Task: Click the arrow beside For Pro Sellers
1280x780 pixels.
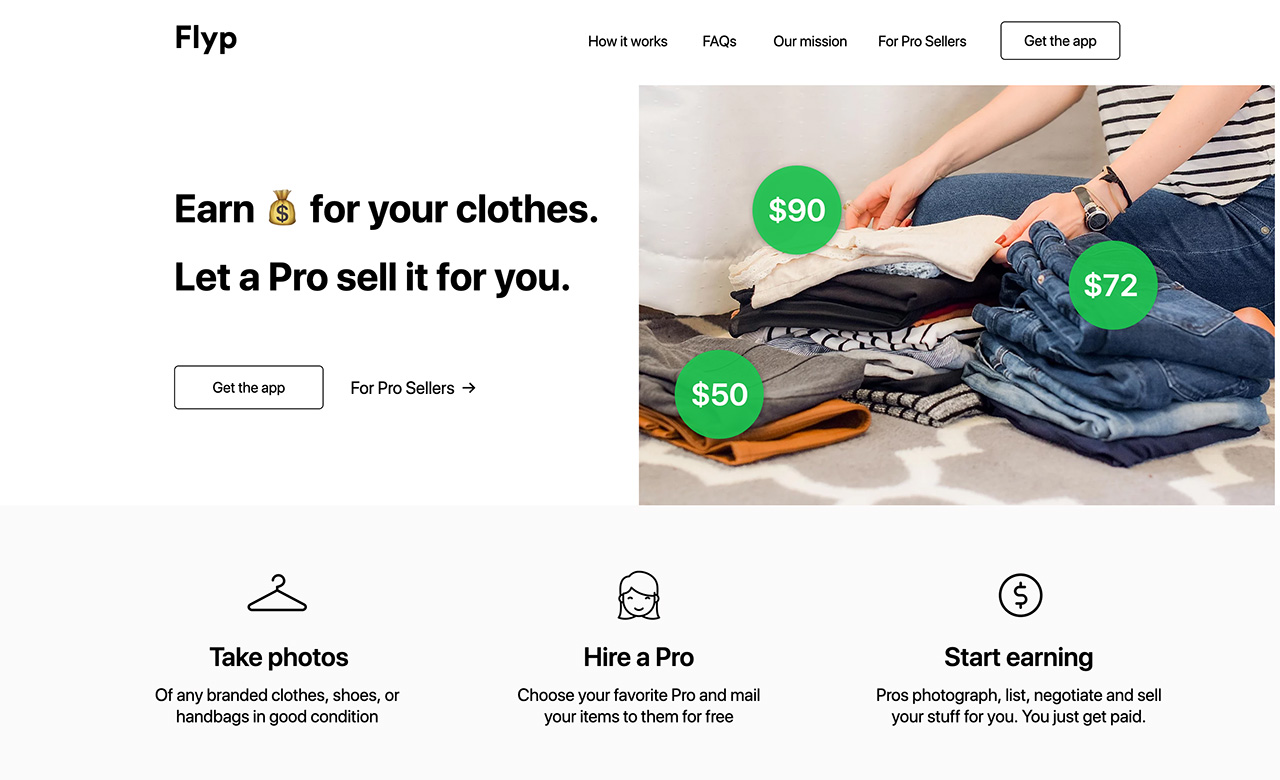Action: point(469,388)
